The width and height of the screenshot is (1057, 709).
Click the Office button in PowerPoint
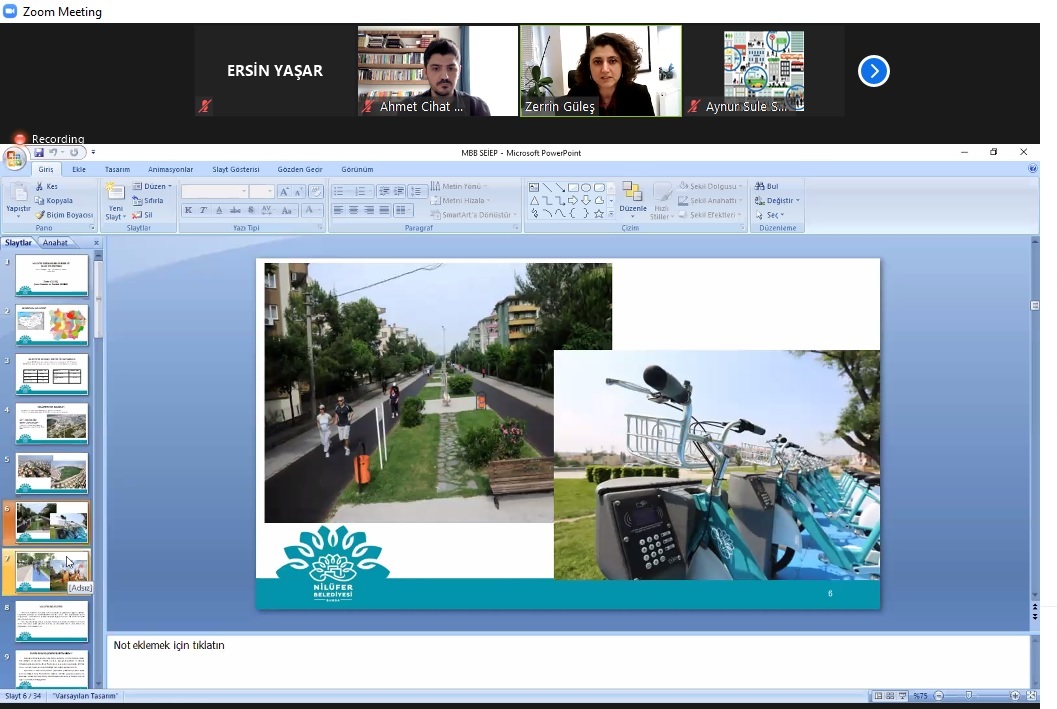pyautogui.click(x=14, y=159)
